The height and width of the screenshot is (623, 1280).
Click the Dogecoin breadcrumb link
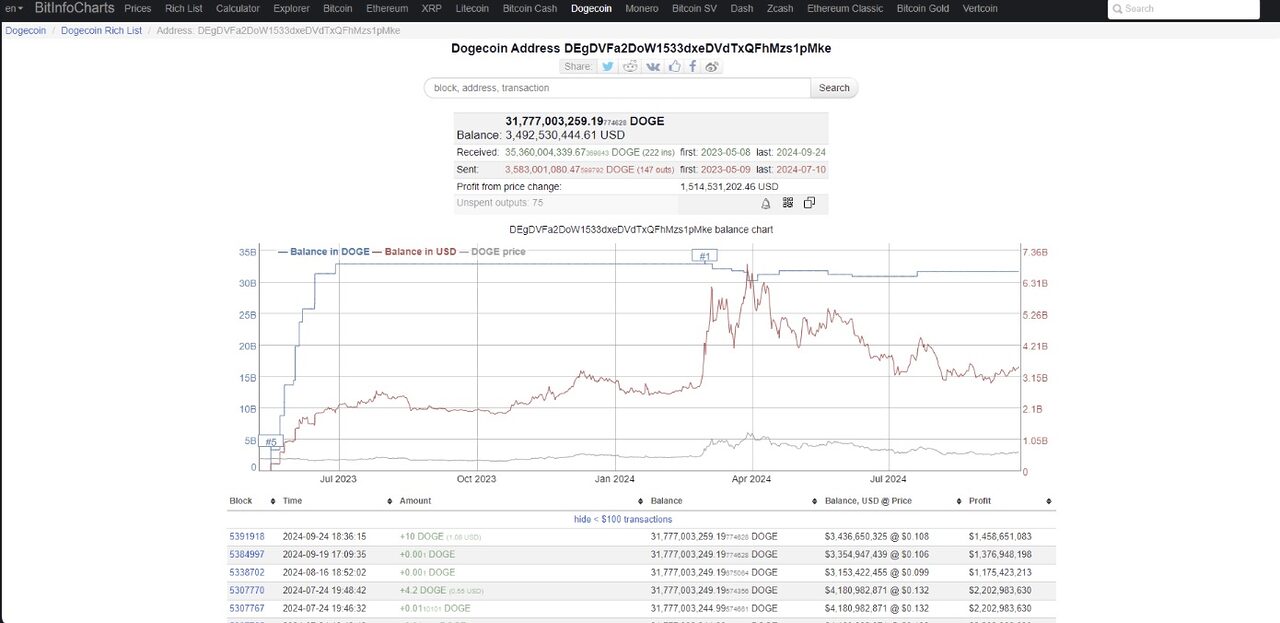[x=26, y=31]
